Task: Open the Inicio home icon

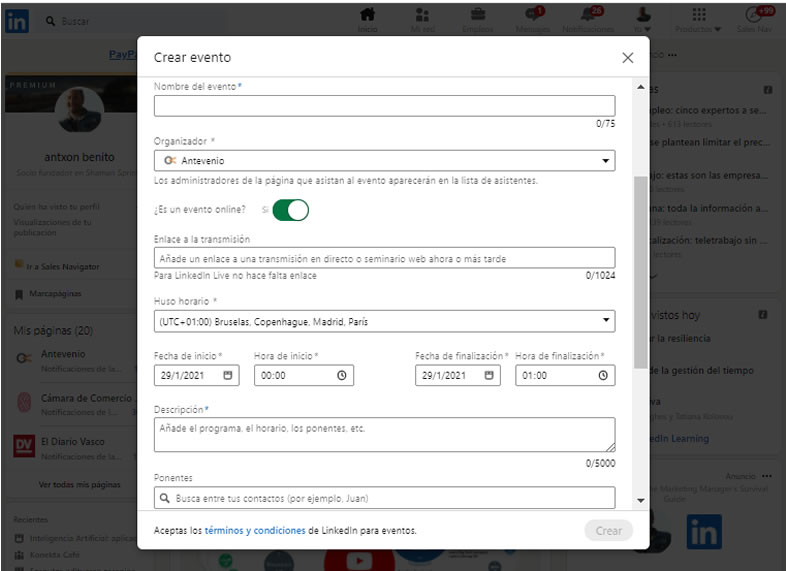Action: pos(367,15)
